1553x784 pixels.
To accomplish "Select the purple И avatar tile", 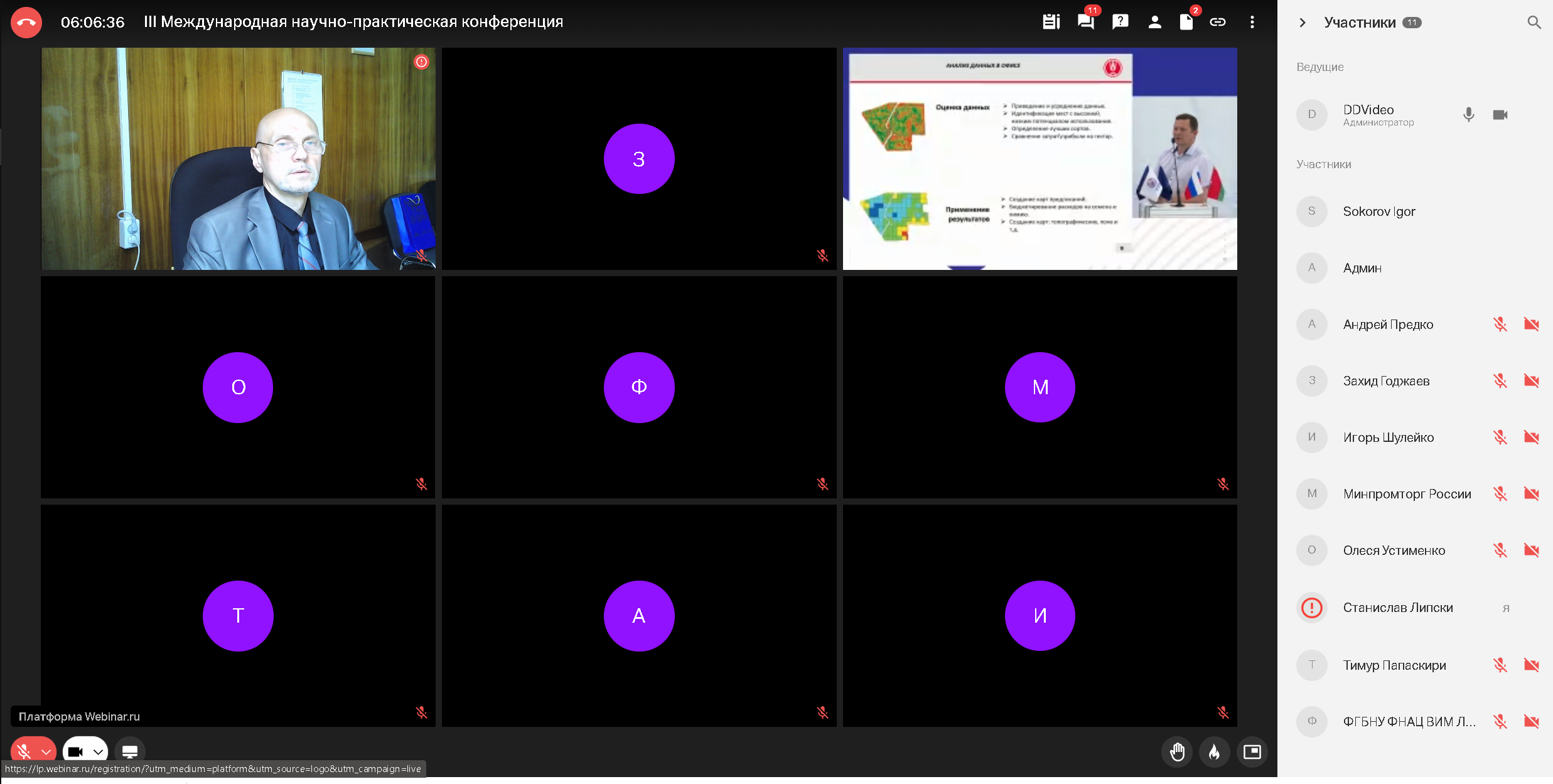I will (x=1040, y=616).
